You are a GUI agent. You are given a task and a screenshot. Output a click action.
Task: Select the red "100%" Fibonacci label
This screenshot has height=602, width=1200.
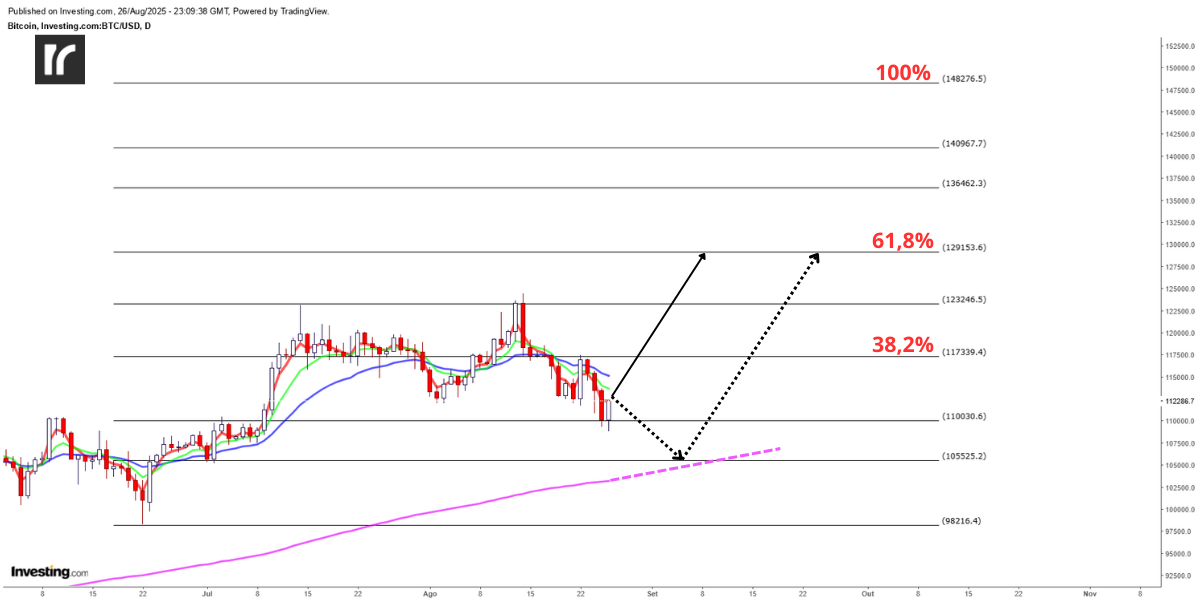(904, 73)
